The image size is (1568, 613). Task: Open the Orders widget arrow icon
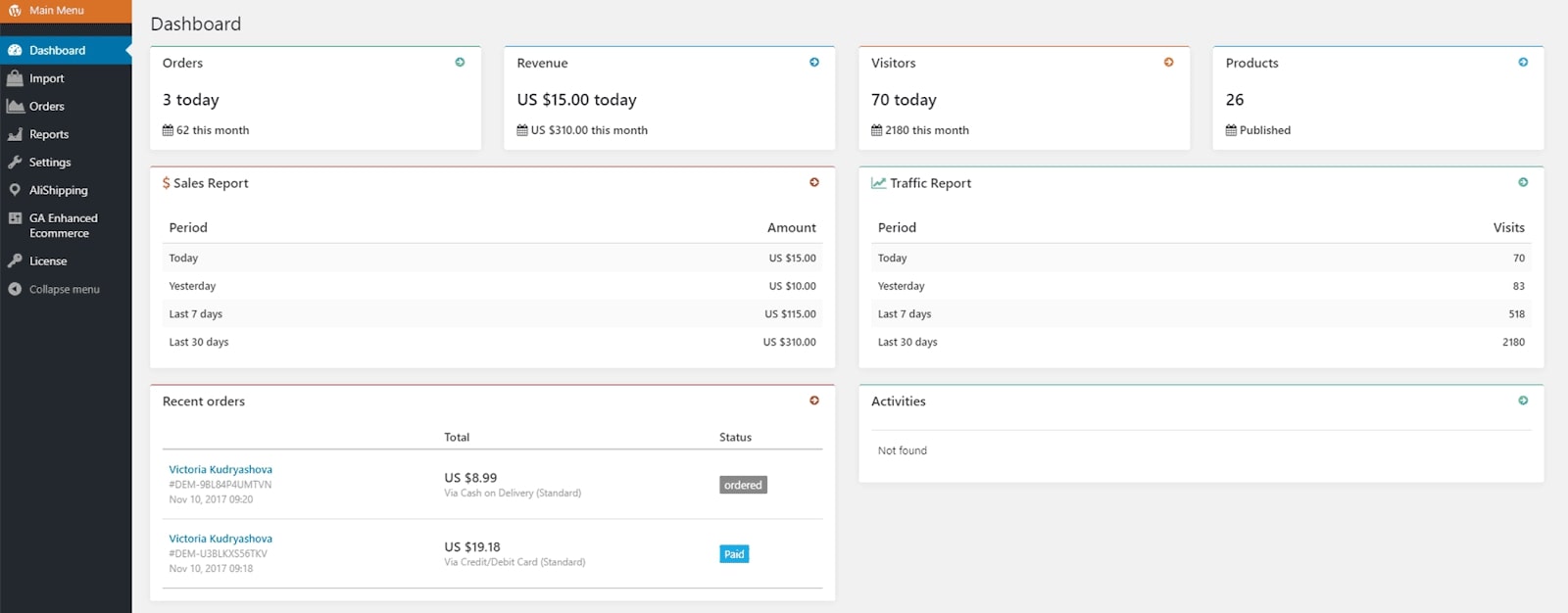pyautogui.click(x=460, y=63)
